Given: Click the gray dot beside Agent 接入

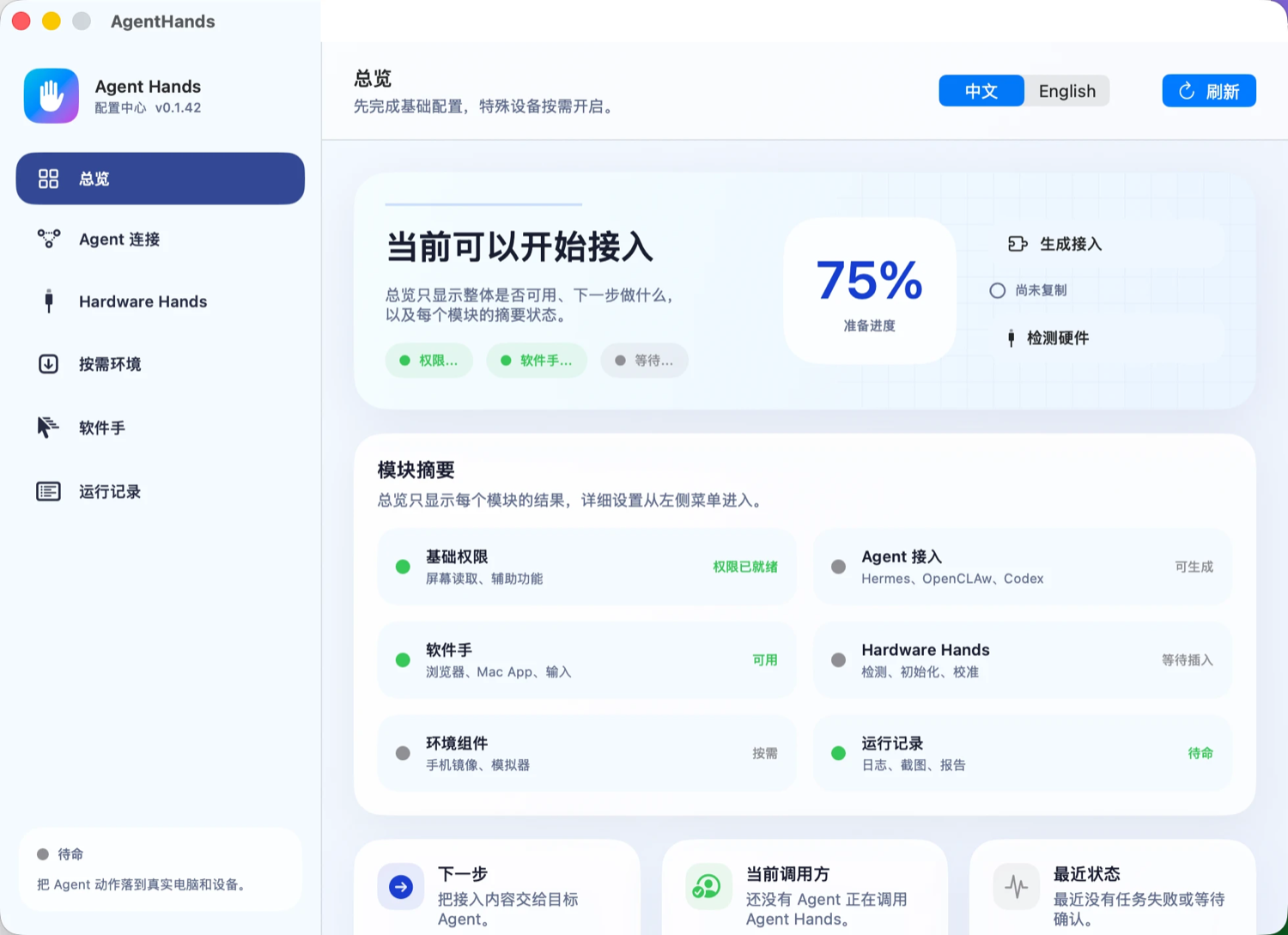Looking at the screenshot, I should pyautogui.click(x=839, y=567).
